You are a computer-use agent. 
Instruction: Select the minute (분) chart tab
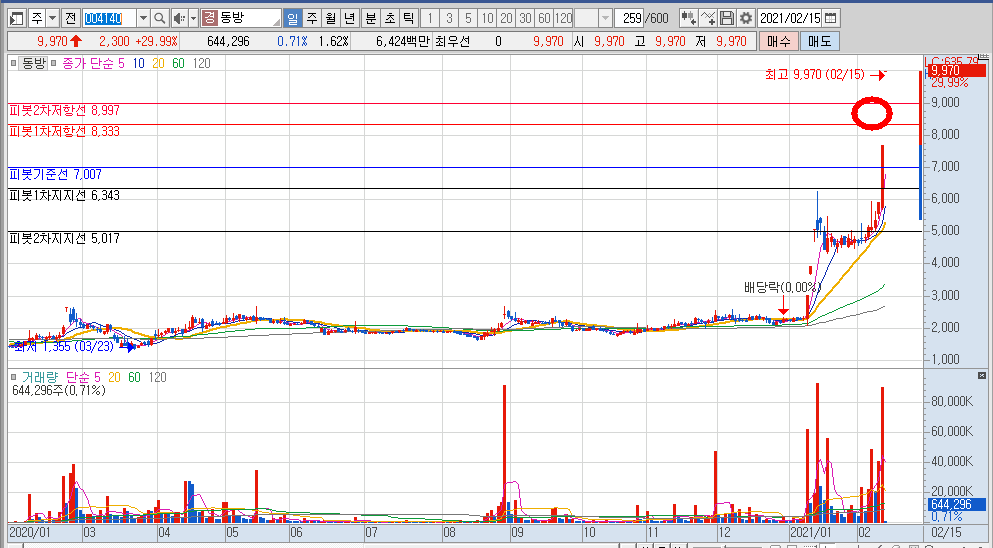click(x=371, y=18)
